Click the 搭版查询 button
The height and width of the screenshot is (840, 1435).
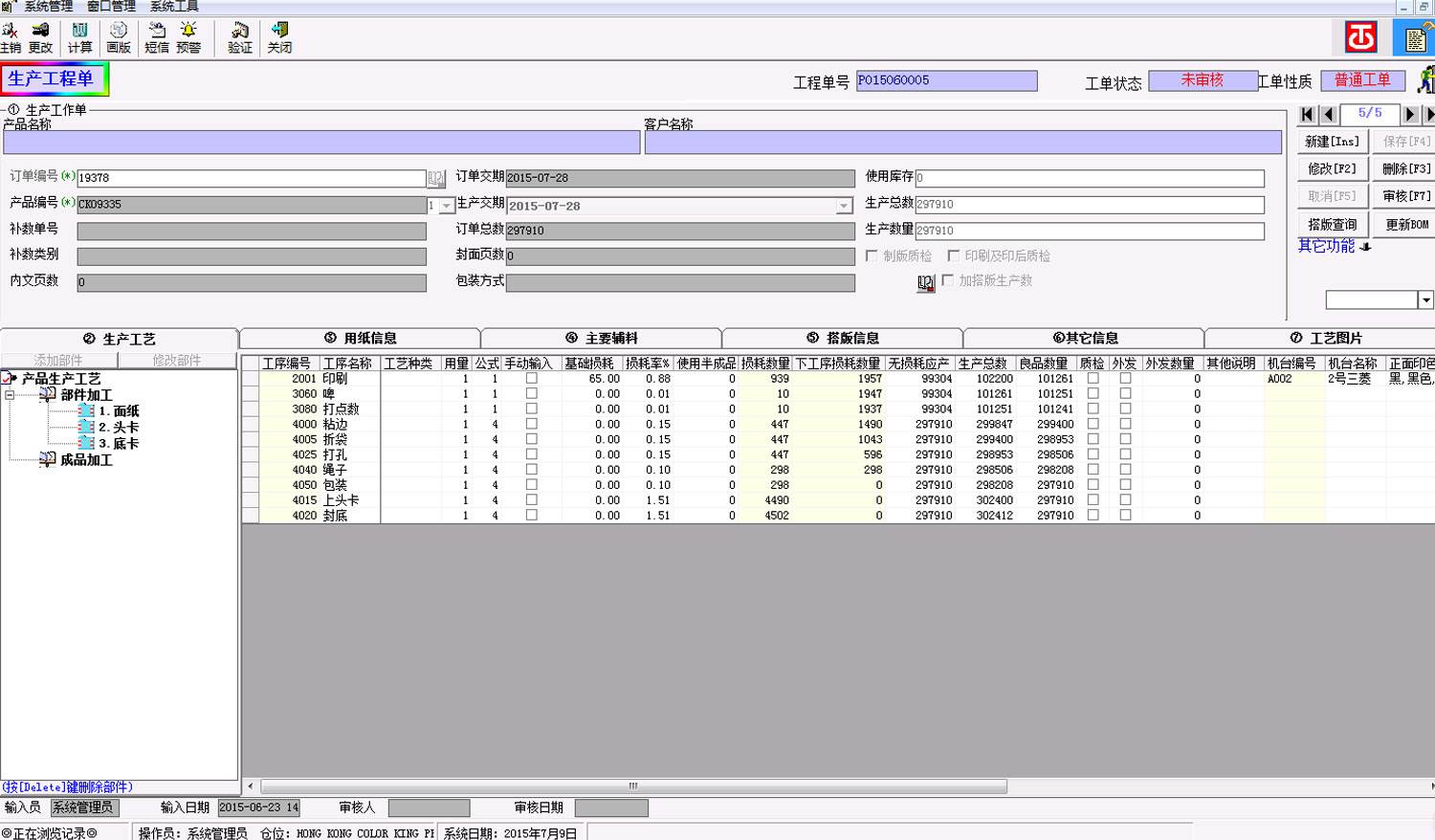click(x=1332, y=225)
